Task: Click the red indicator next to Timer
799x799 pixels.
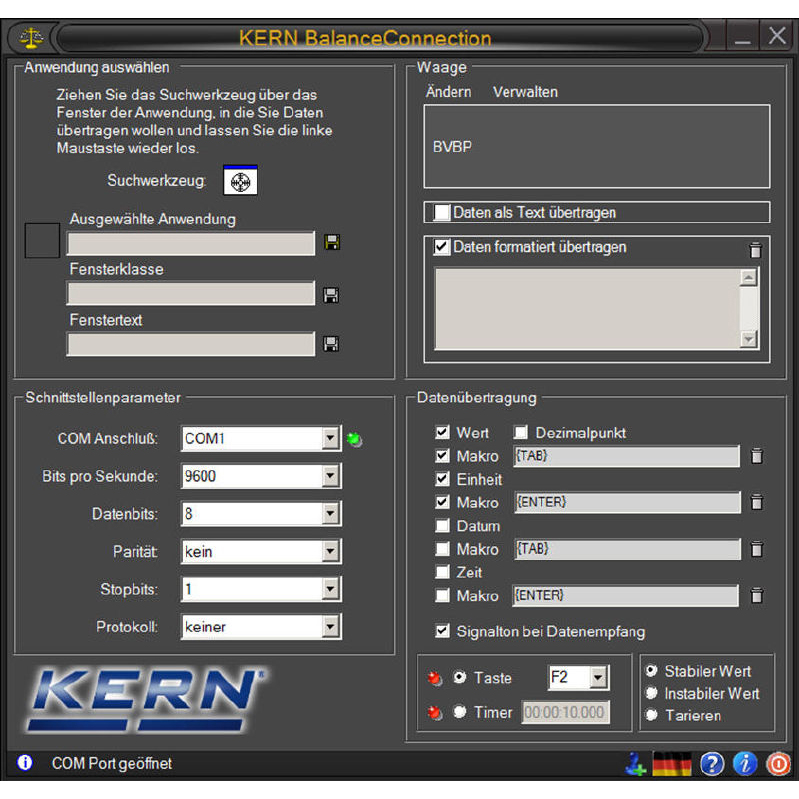Action: (435, 712)
